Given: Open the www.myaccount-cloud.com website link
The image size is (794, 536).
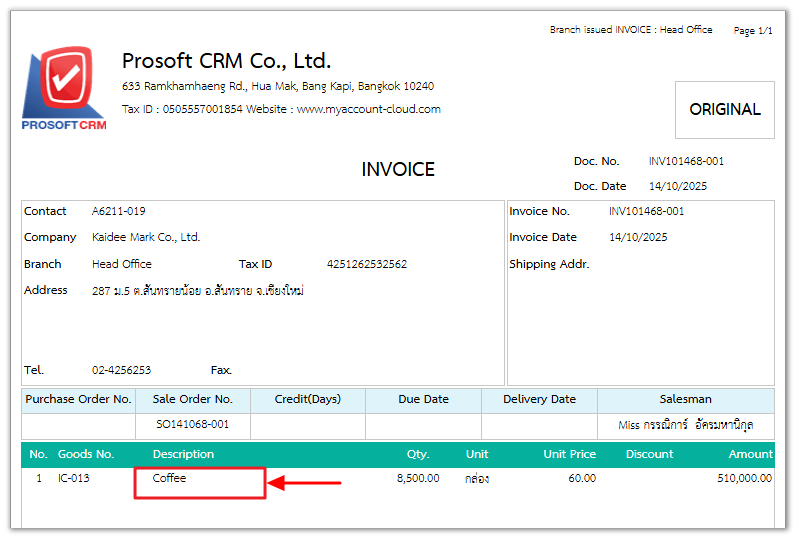Looking at the screenshot, I should pyautogui.click(x=368, y=109).
